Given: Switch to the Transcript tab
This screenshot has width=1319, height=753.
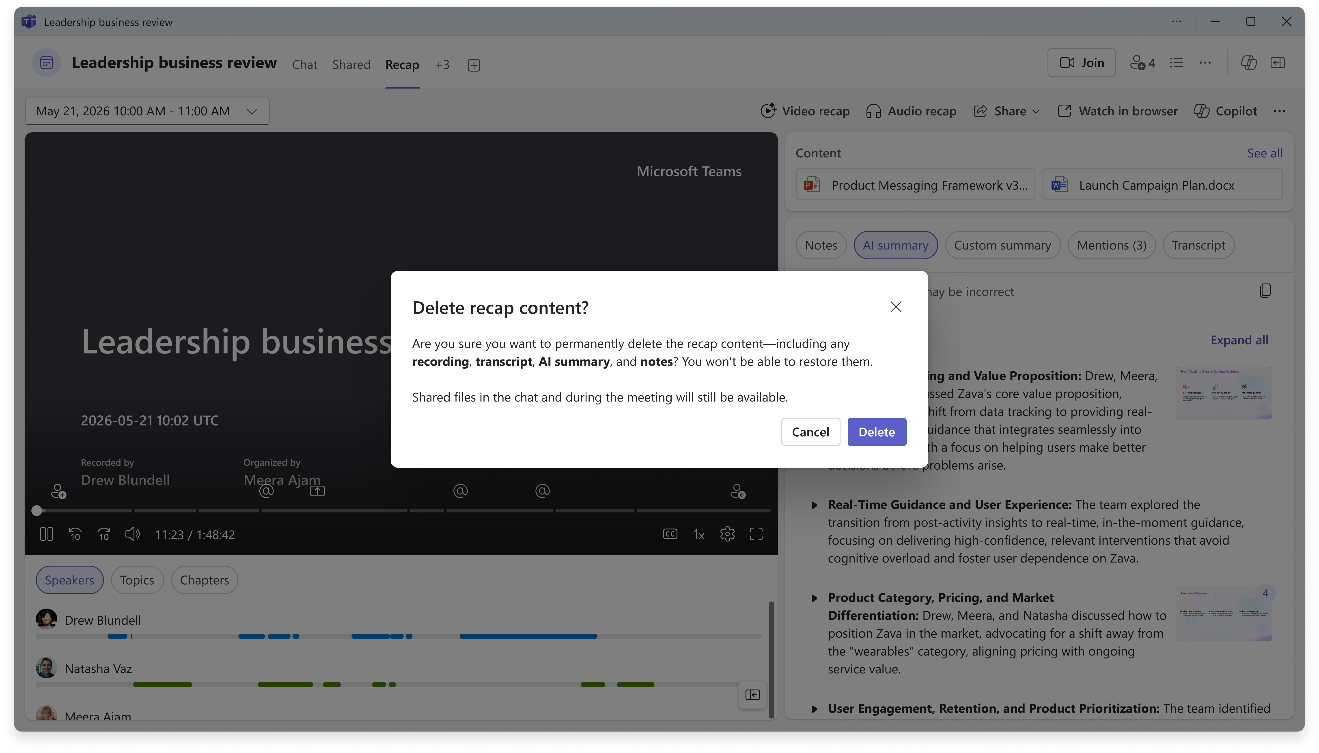Looking at the screenshot, I should click(x=1198, y=245).
